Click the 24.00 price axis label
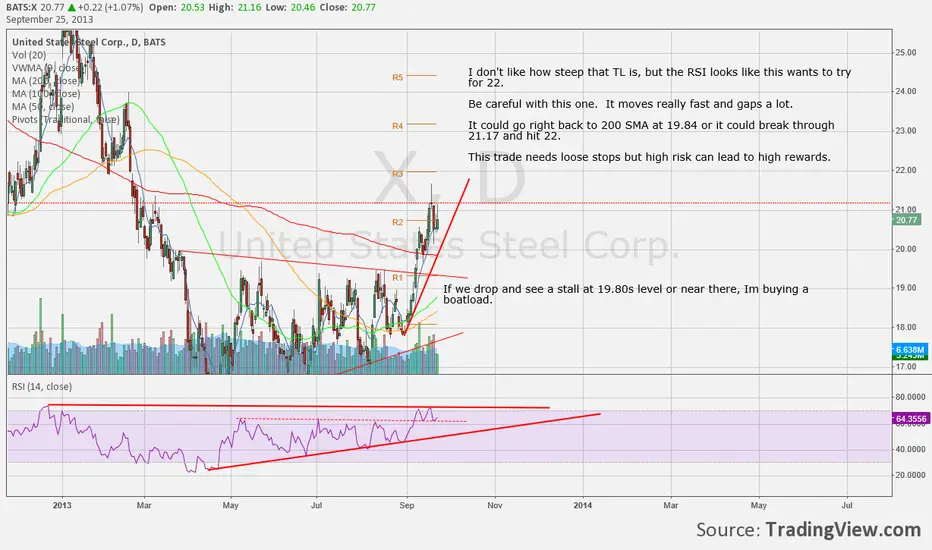 point(906,92)
